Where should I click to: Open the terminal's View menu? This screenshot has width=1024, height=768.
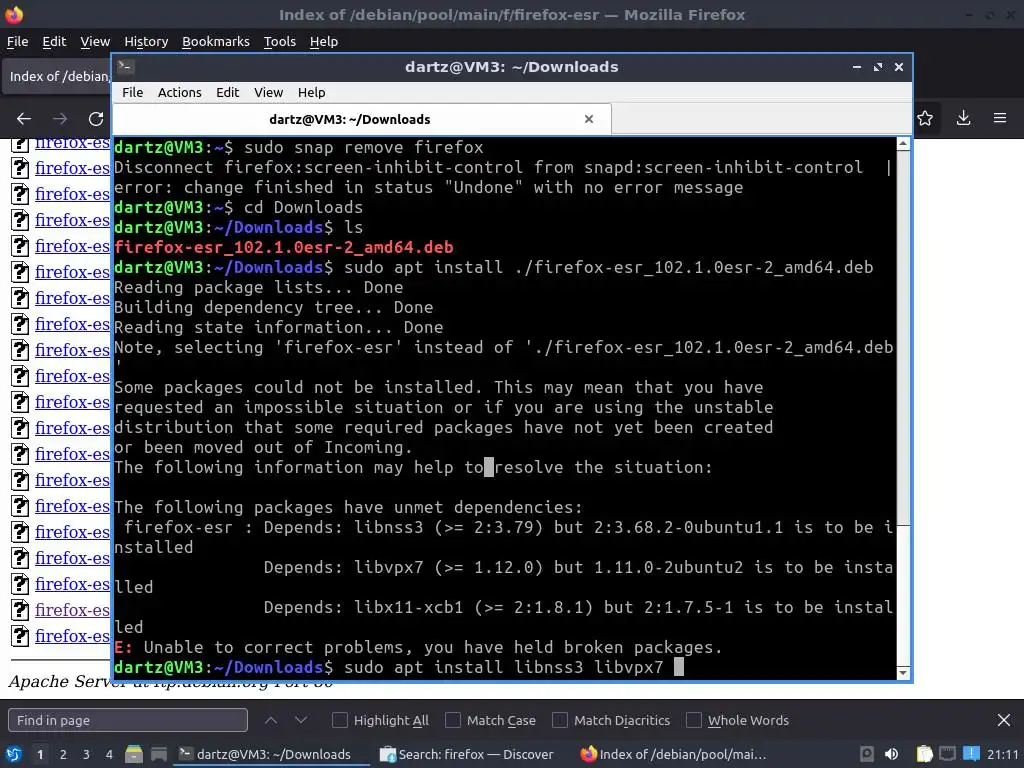pyautogui.click(x=268, y=92)
